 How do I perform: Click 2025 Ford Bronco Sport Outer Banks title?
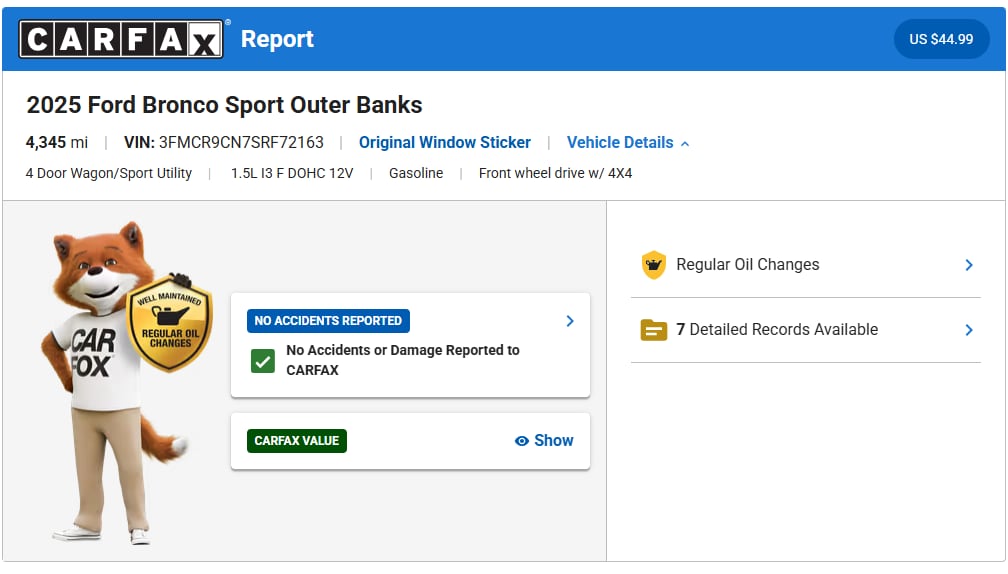click(224, 105)
